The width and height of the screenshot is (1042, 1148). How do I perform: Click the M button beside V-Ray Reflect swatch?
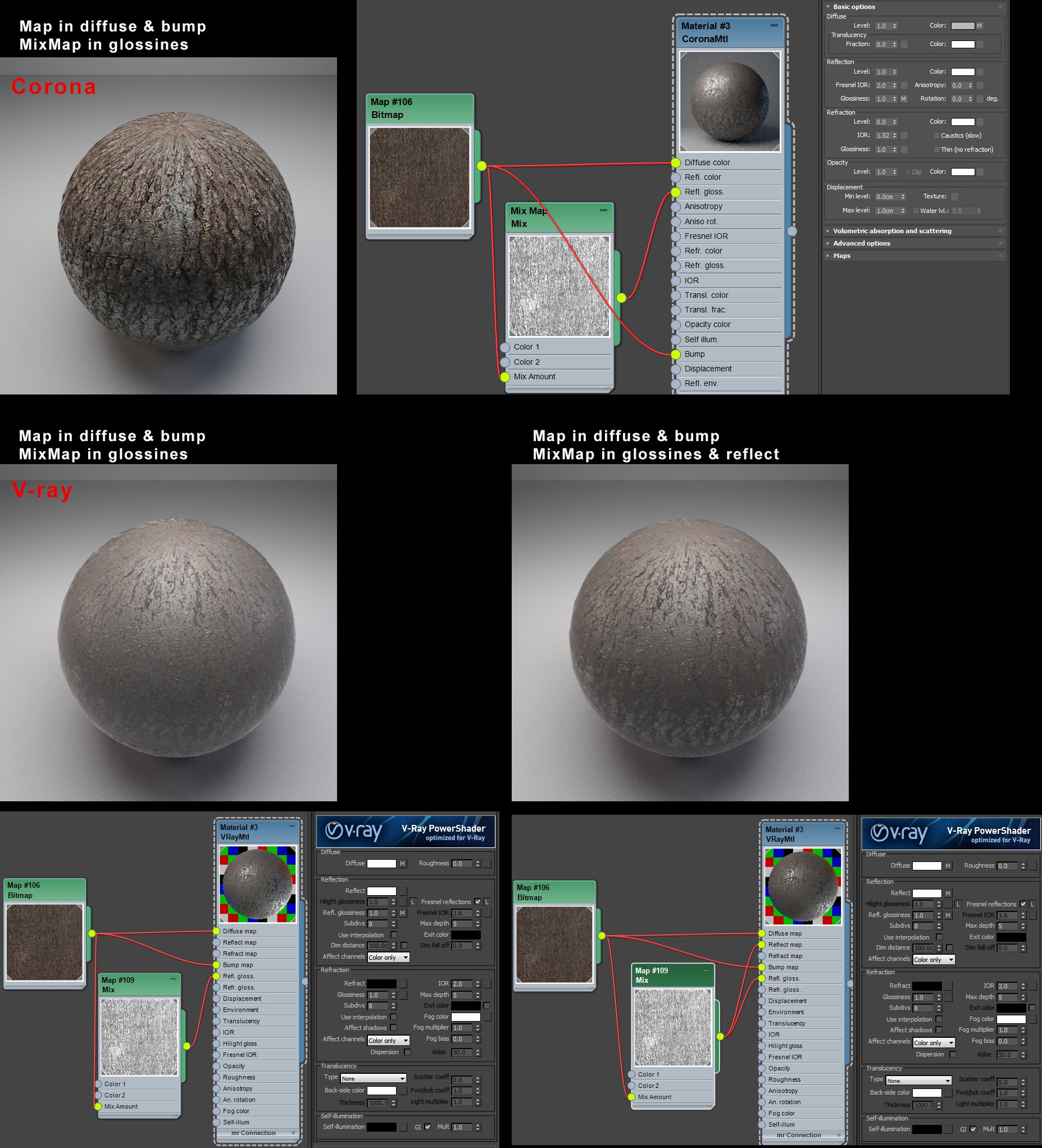tap(948, 893)
